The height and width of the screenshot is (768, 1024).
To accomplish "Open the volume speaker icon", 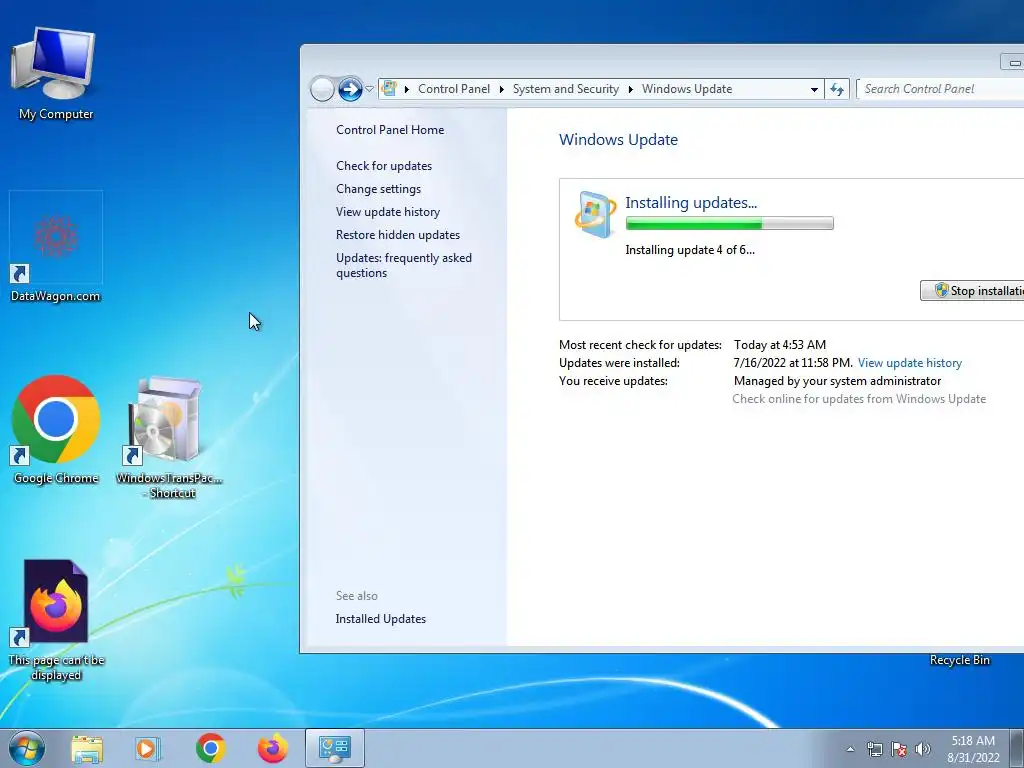I will 923,749.
